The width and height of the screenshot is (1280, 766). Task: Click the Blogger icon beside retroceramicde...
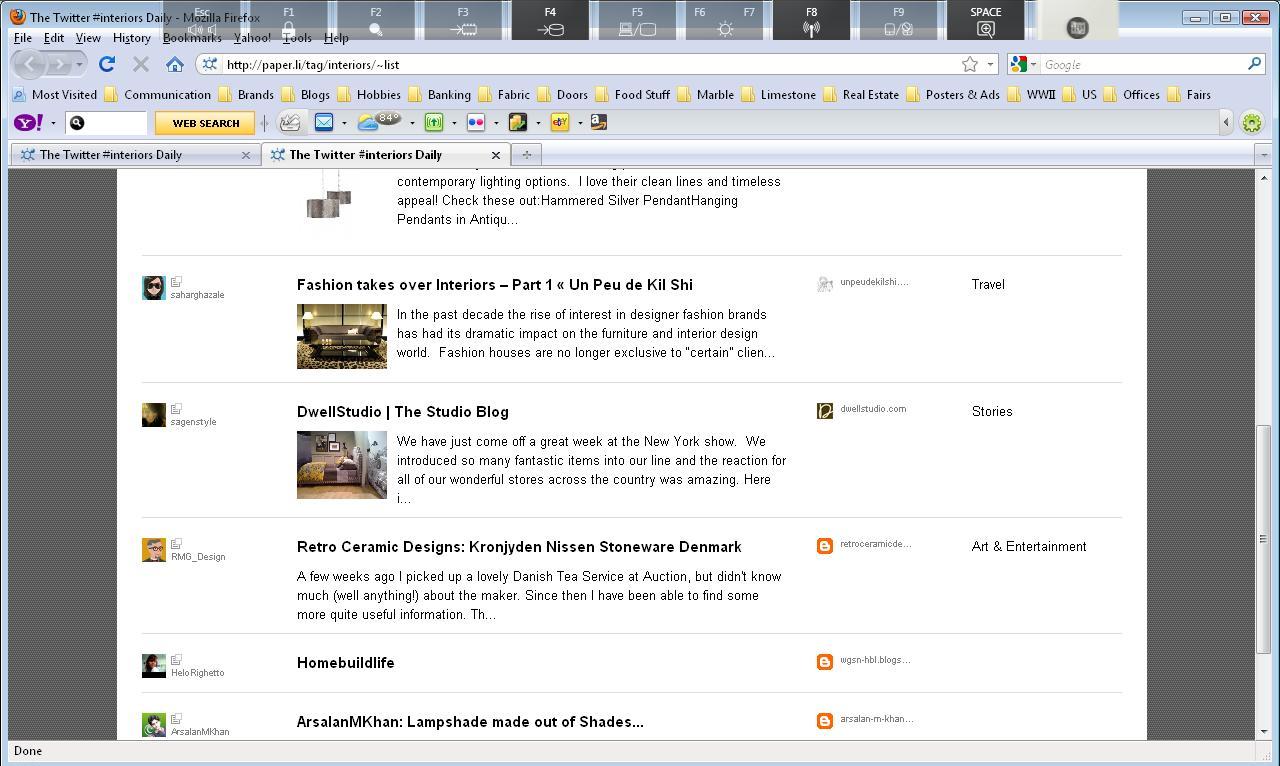click(825, 546)
